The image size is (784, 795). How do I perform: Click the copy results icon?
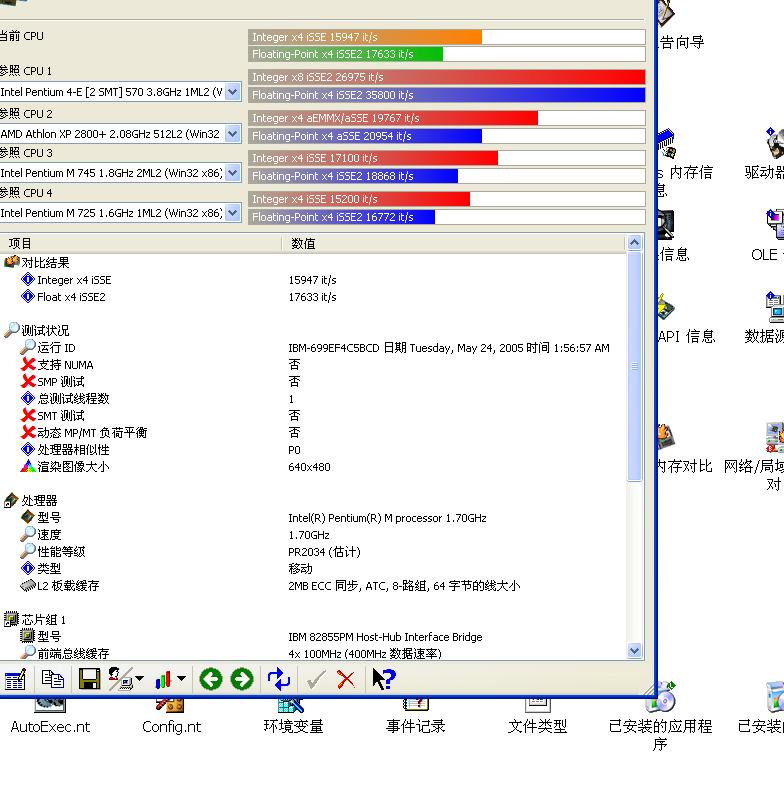[x=52, y=679]
